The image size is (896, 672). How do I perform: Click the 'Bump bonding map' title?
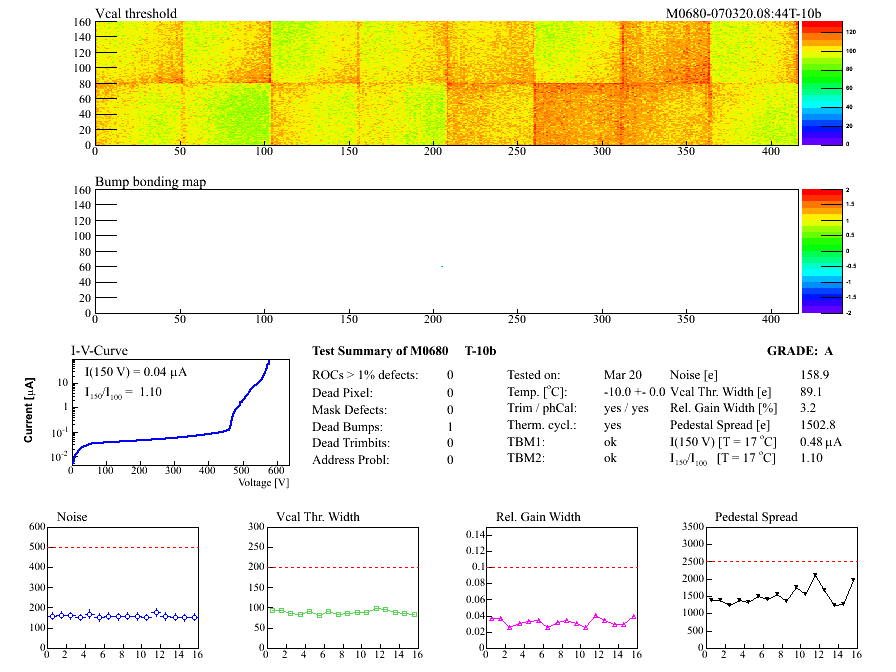point(150,182)
